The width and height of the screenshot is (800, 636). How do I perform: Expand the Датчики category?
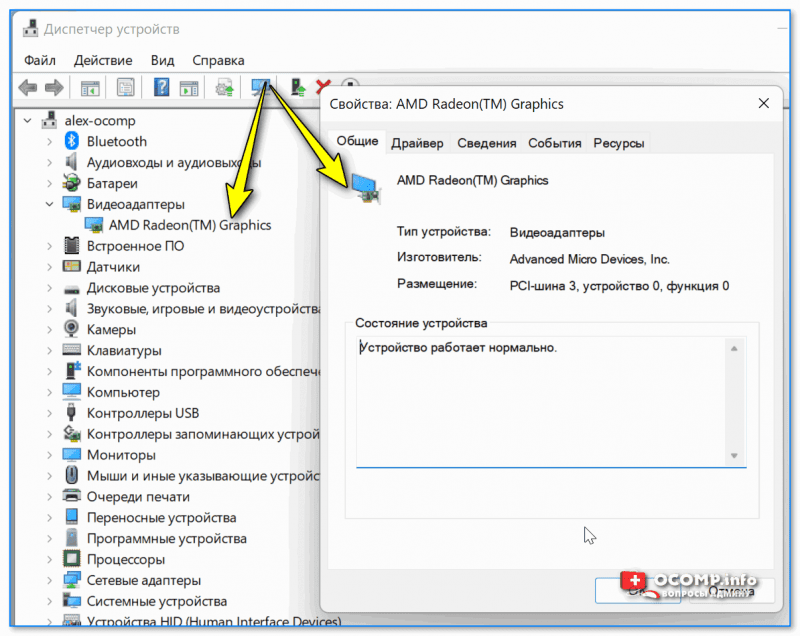[x=49, y=267]
